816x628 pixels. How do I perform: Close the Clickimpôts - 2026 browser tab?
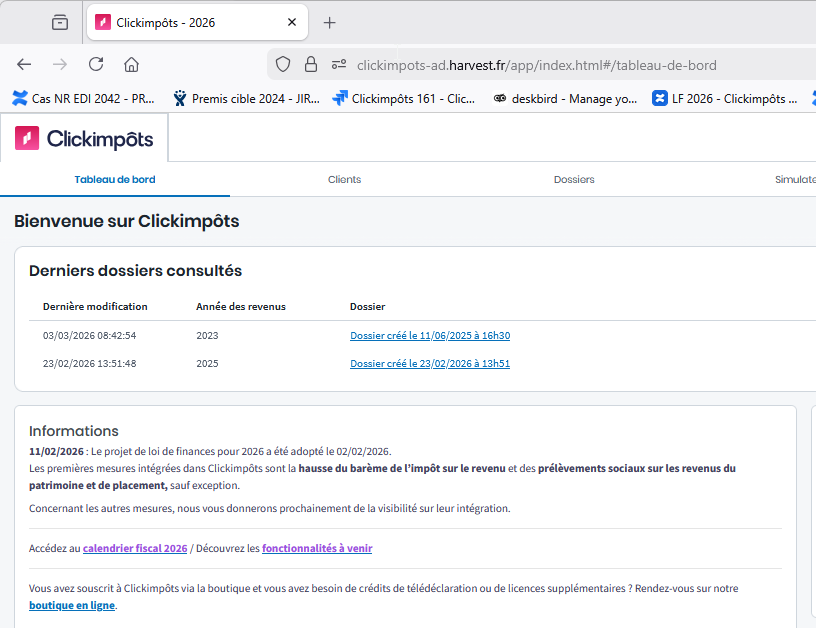tap(292, 22)
